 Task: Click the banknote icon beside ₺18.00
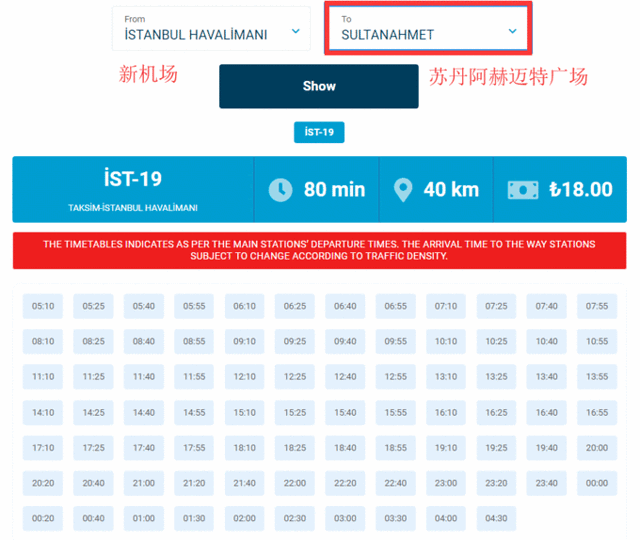pyautogui.click(x=523, y=189)
